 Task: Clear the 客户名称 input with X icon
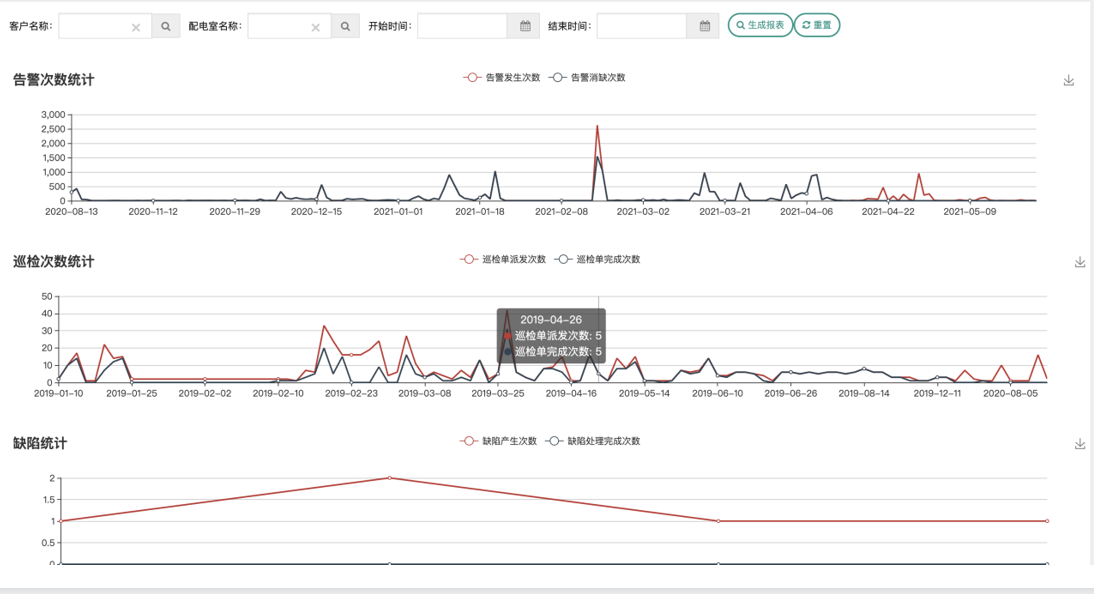(x=136, y=27)
